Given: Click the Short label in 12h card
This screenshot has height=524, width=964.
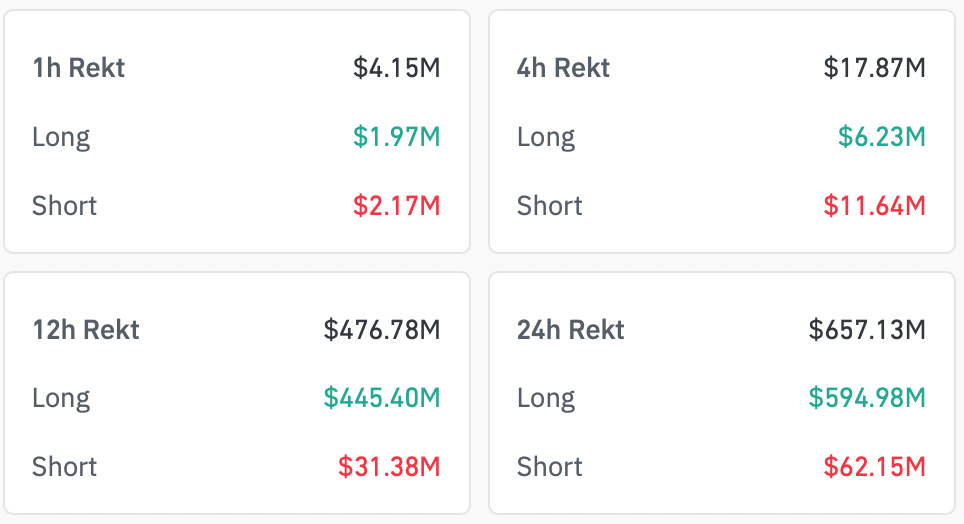Looking at the screenshot, I should (x=65, y=467).
